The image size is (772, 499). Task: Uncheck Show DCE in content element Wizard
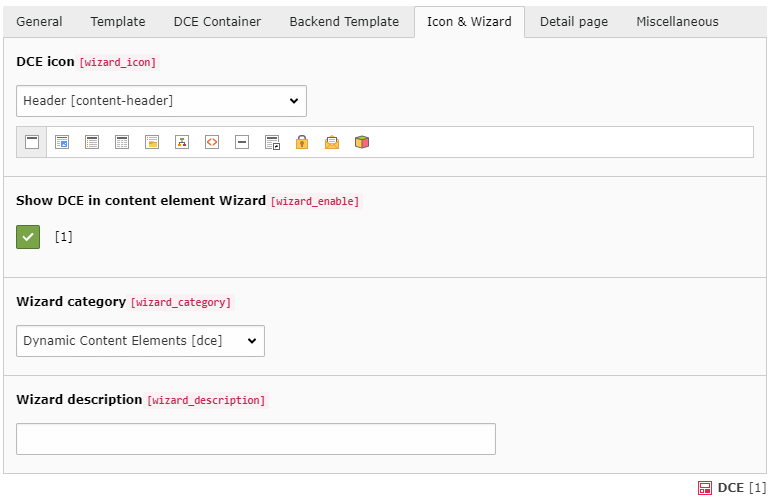tap(28, 237)
